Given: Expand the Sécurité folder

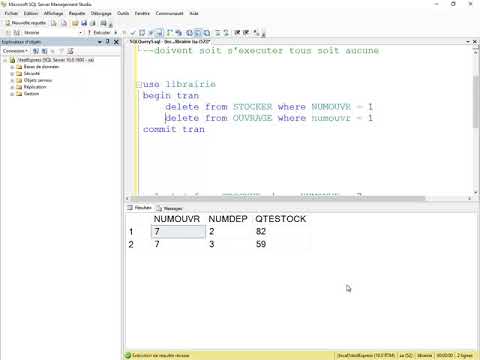Looking at the screenshot, I should pyautogui.click(x=12, y=74).
